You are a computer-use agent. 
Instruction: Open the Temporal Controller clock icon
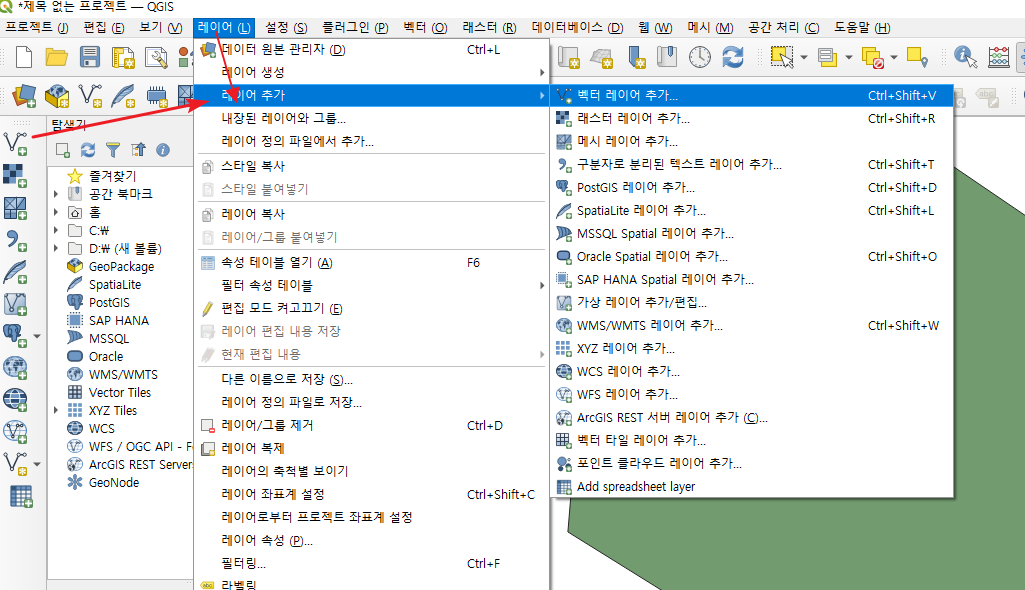(699, 57)
